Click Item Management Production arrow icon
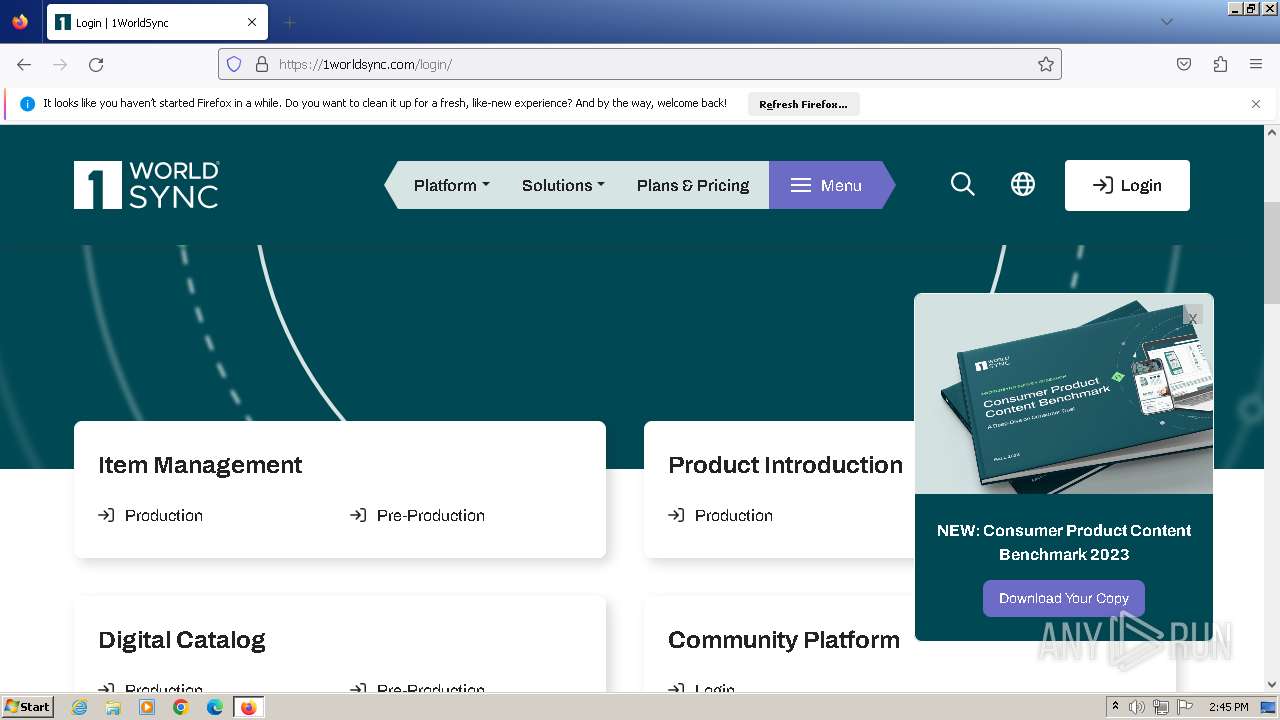This screenshot has height=720, width=1280. (x=106, y=515)
